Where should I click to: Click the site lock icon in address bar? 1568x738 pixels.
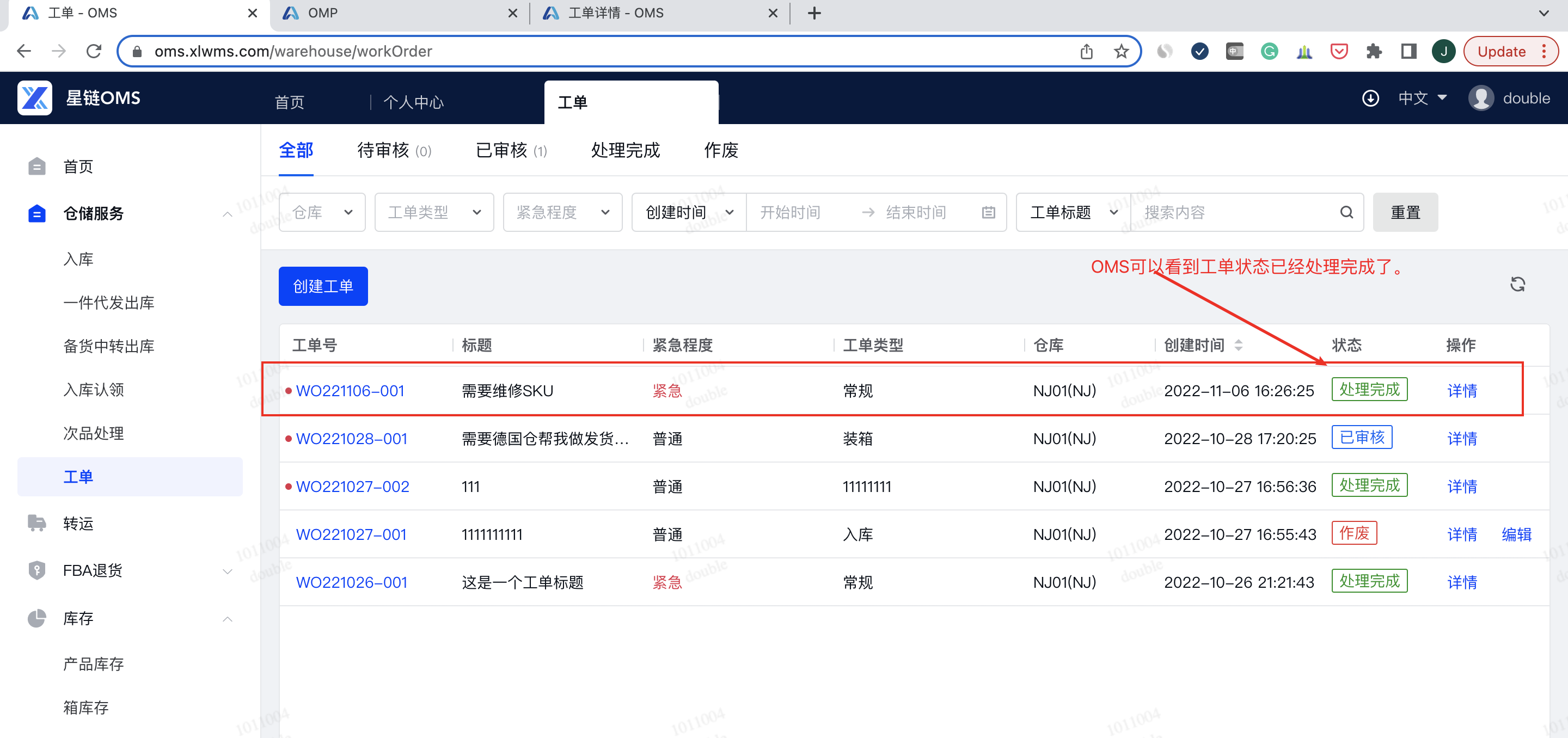[138, 51]
